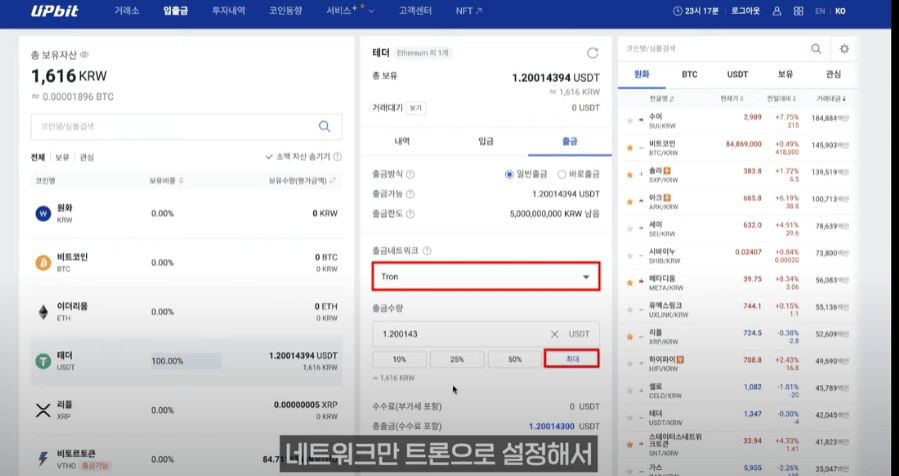Switch to 내역 tab
The width and height of the screenshot is (899, 476).
402,142
